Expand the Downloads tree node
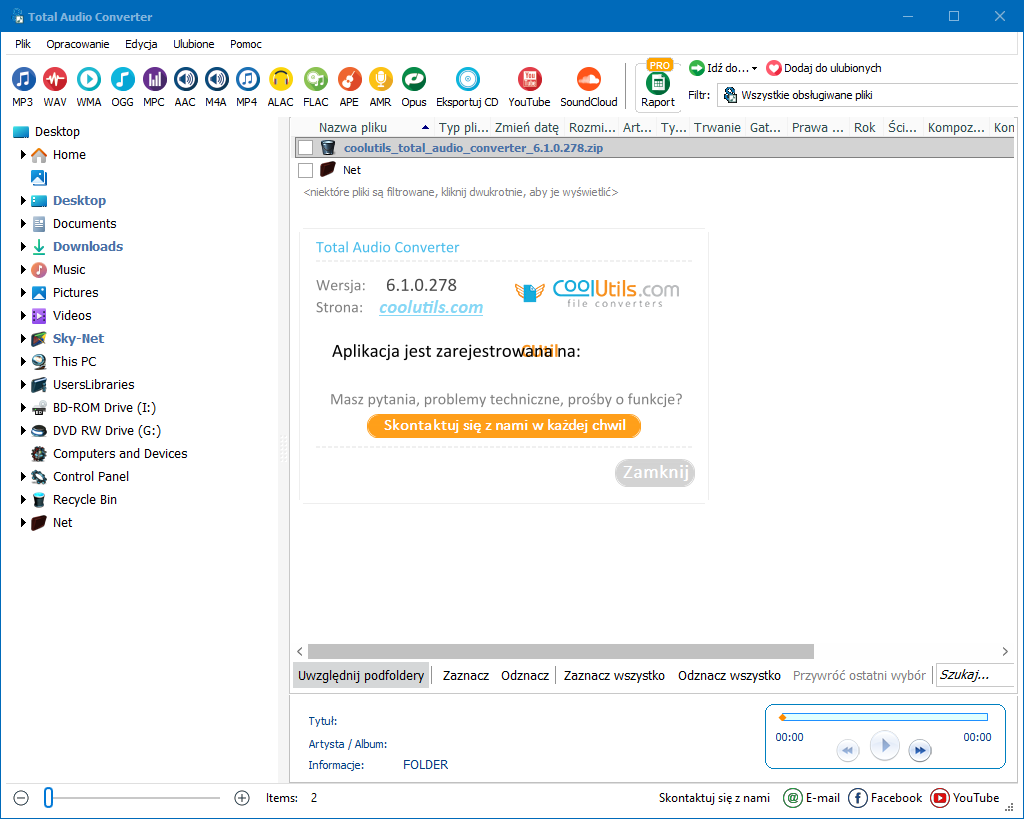 [24, 246]
